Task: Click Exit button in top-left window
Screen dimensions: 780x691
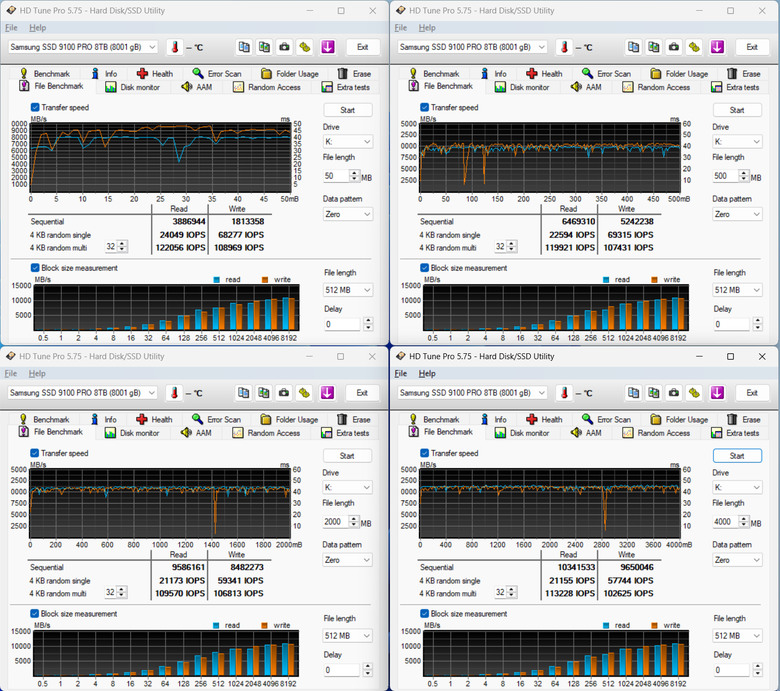Action: (363, 47)
